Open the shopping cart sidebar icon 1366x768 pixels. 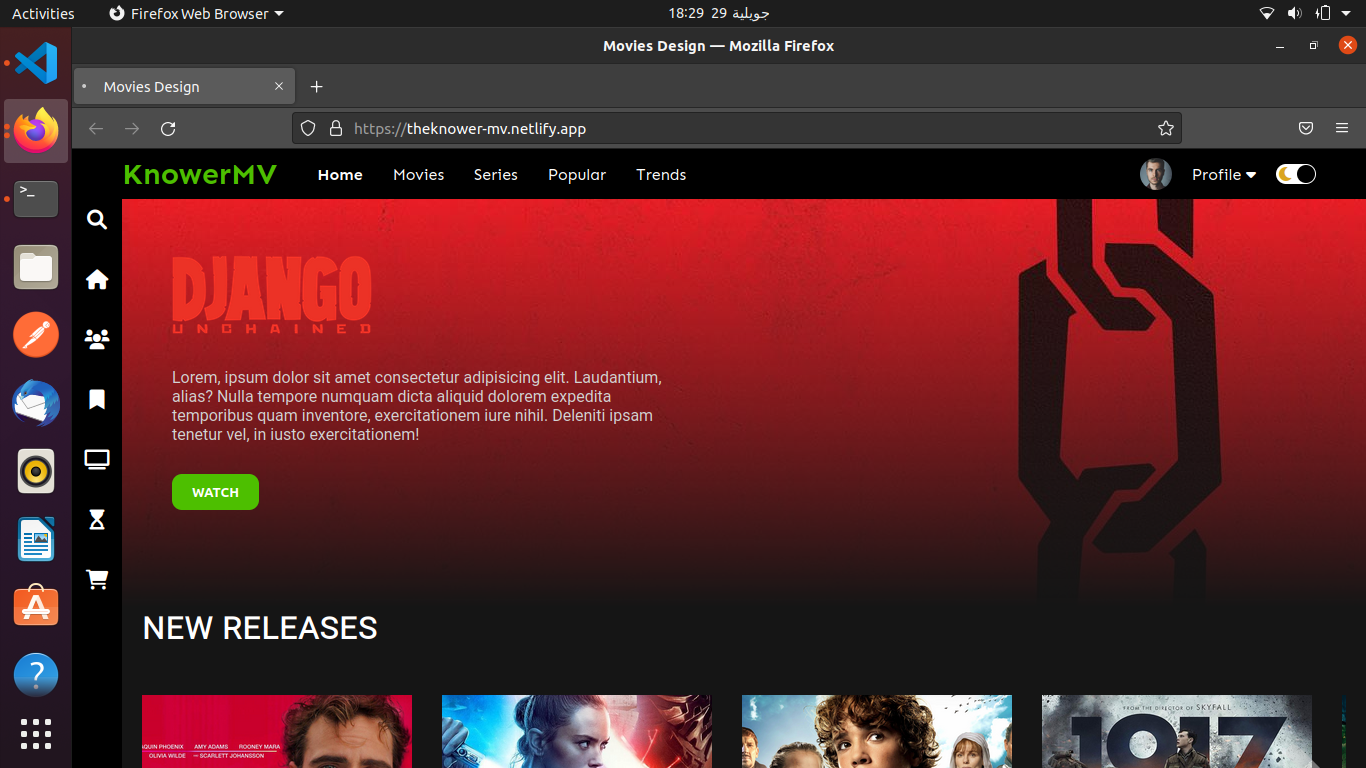[x=97, y=580]
